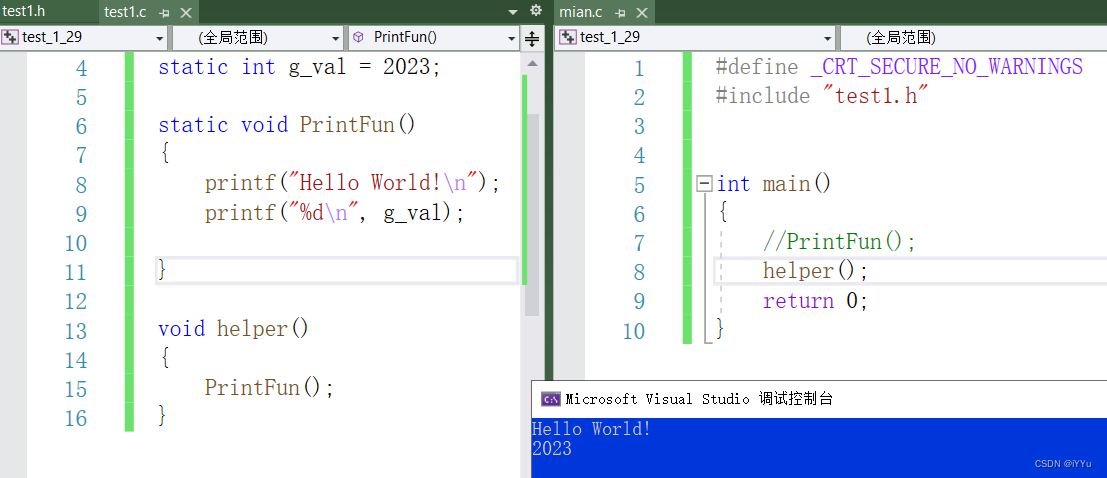Pin the test1.c tab
This screenshot has height=478, width=1107.
[x=164, y=13]
